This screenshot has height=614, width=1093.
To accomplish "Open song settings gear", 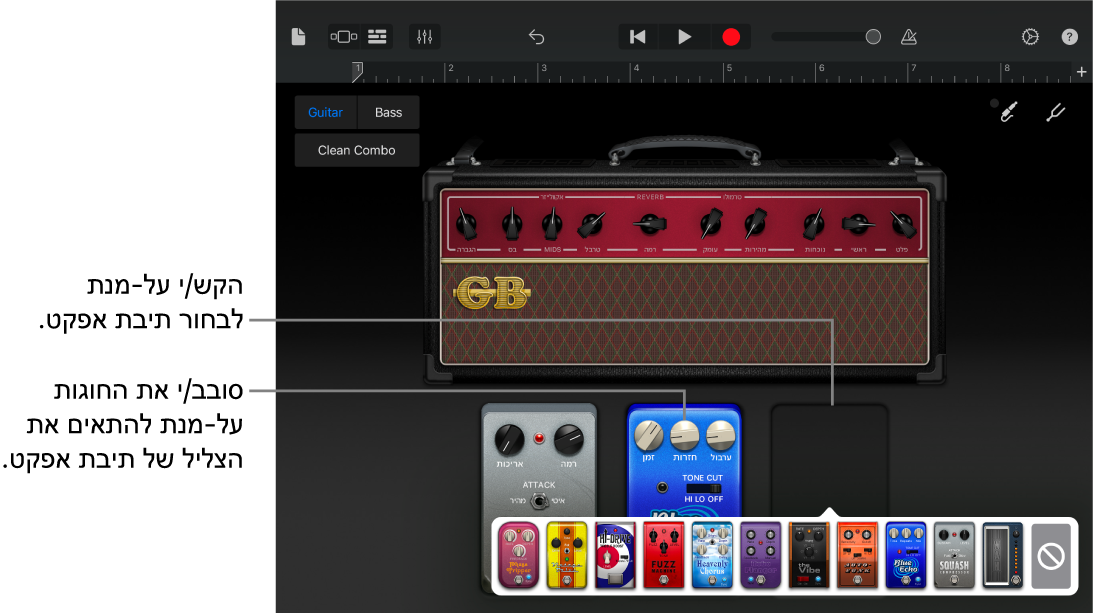I will point(1030,37).
